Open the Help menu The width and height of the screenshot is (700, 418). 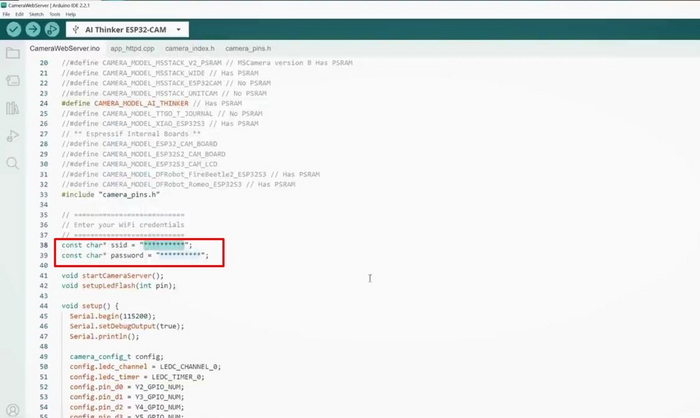click(70, 14)
